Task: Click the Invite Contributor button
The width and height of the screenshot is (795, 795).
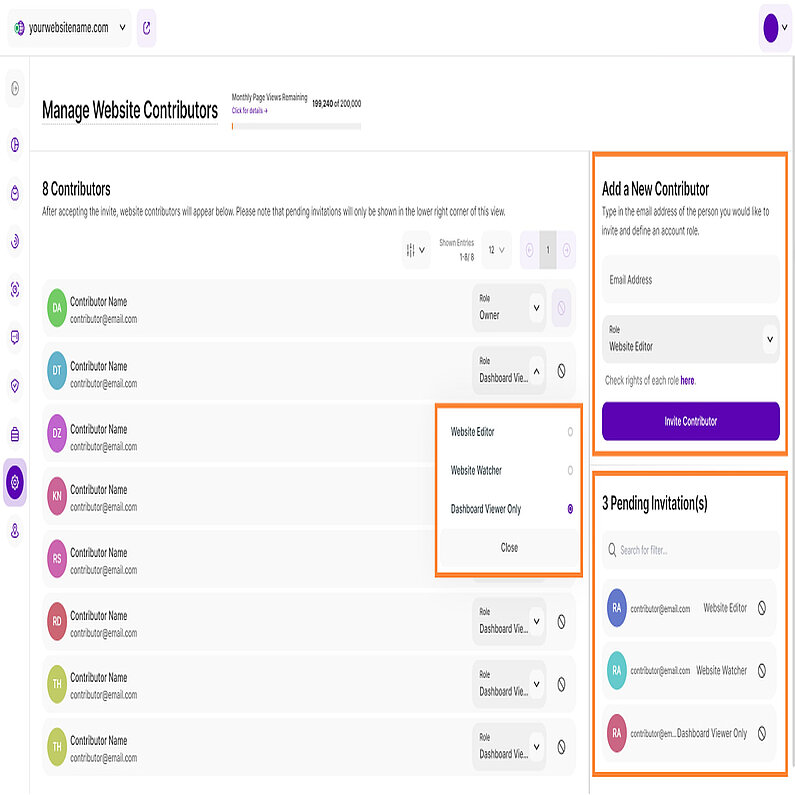Action: 690,421
